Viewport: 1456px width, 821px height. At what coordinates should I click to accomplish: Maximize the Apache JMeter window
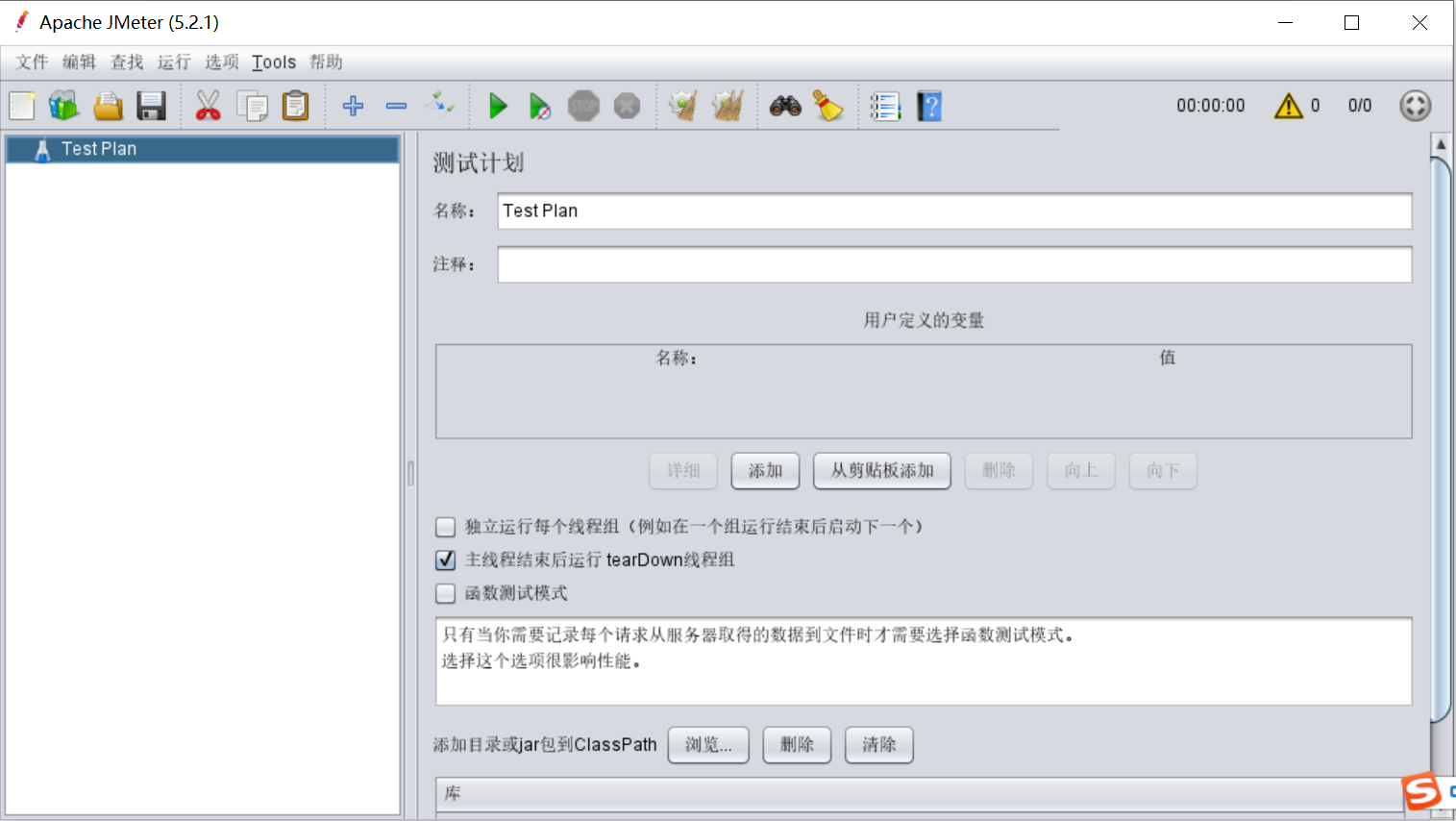point(1351,23)
